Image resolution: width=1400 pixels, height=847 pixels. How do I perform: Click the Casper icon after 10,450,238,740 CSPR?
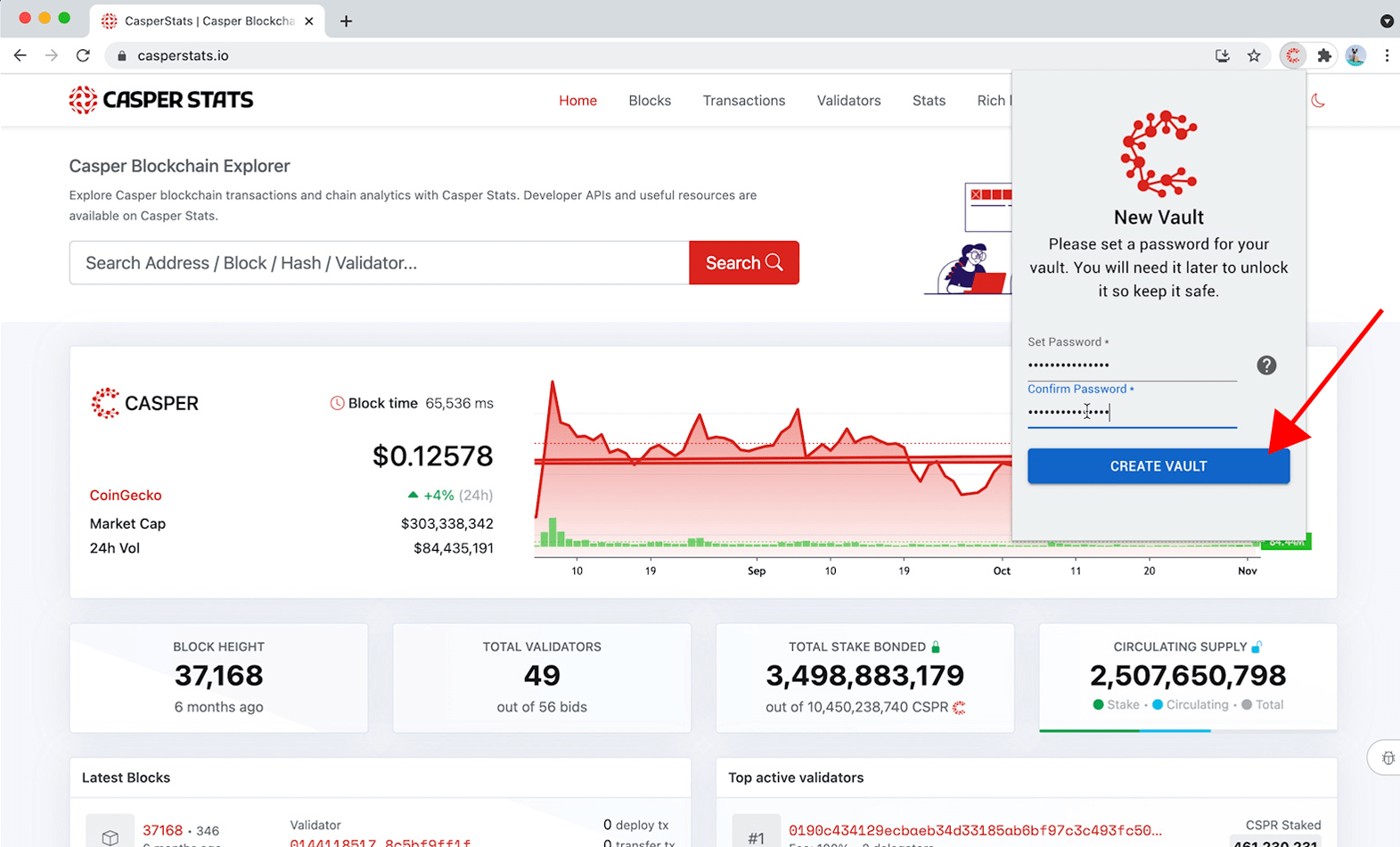[959, 707]
